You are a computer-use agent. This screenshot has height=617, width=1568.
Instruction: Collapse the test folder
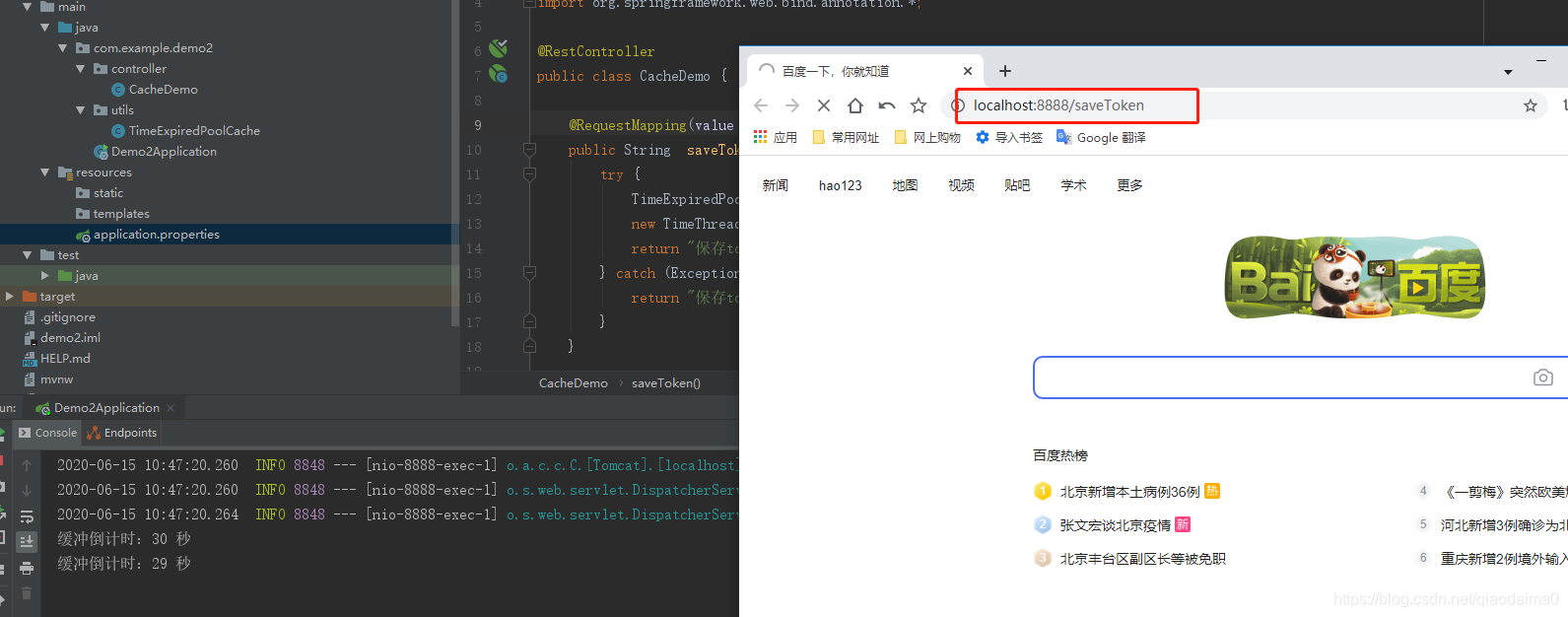click(x=28, y=255)
